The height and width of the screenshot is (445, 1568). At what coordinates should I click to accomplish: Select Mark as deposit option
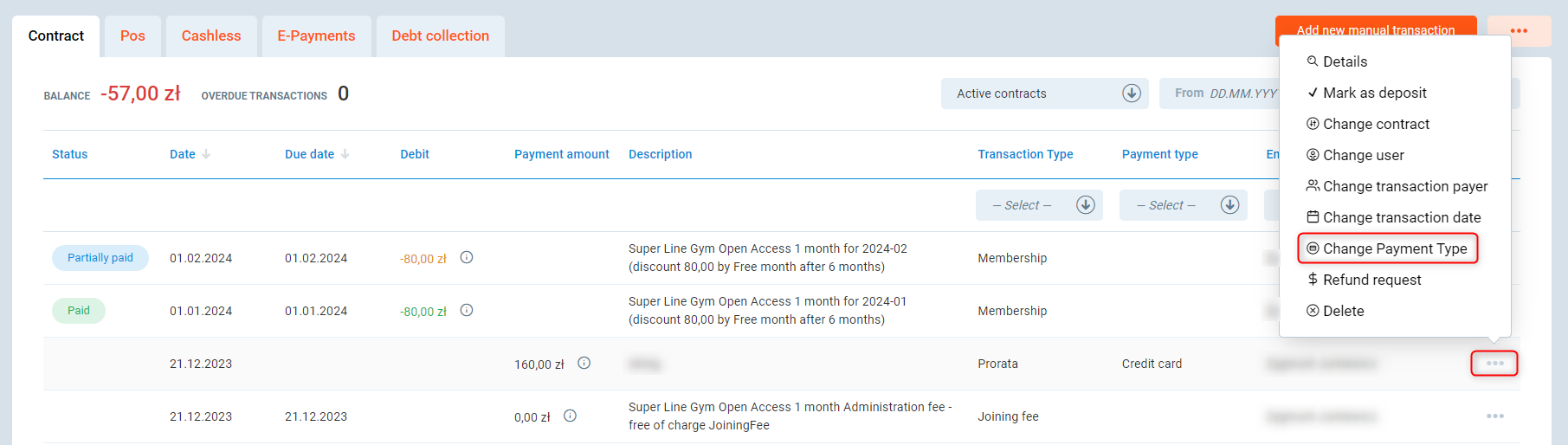(x=1374, y=93)
